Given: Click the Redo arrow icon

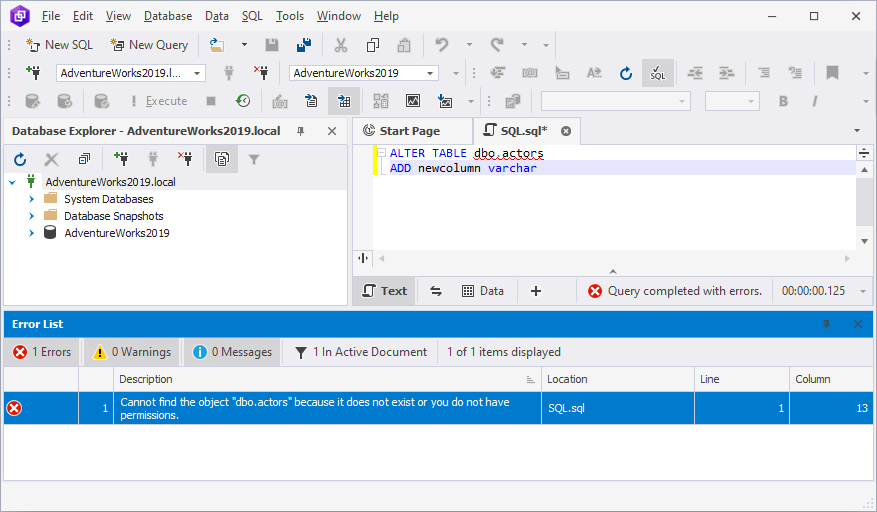Looking at the screenshot, I should coord(497,45).
